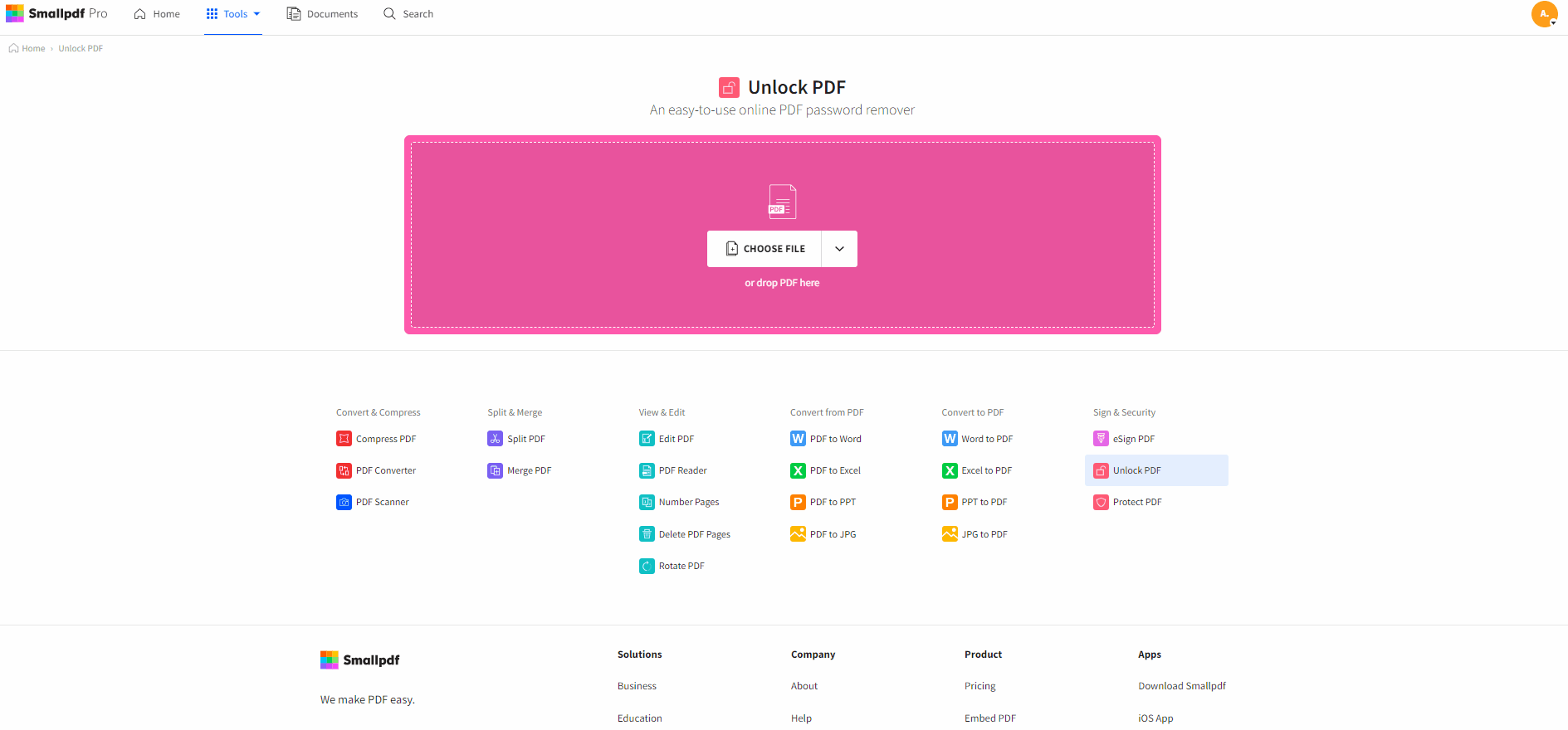Click the Pricing footer link
This screenshot has height=730, width=1568.
[x=980, y=686]
